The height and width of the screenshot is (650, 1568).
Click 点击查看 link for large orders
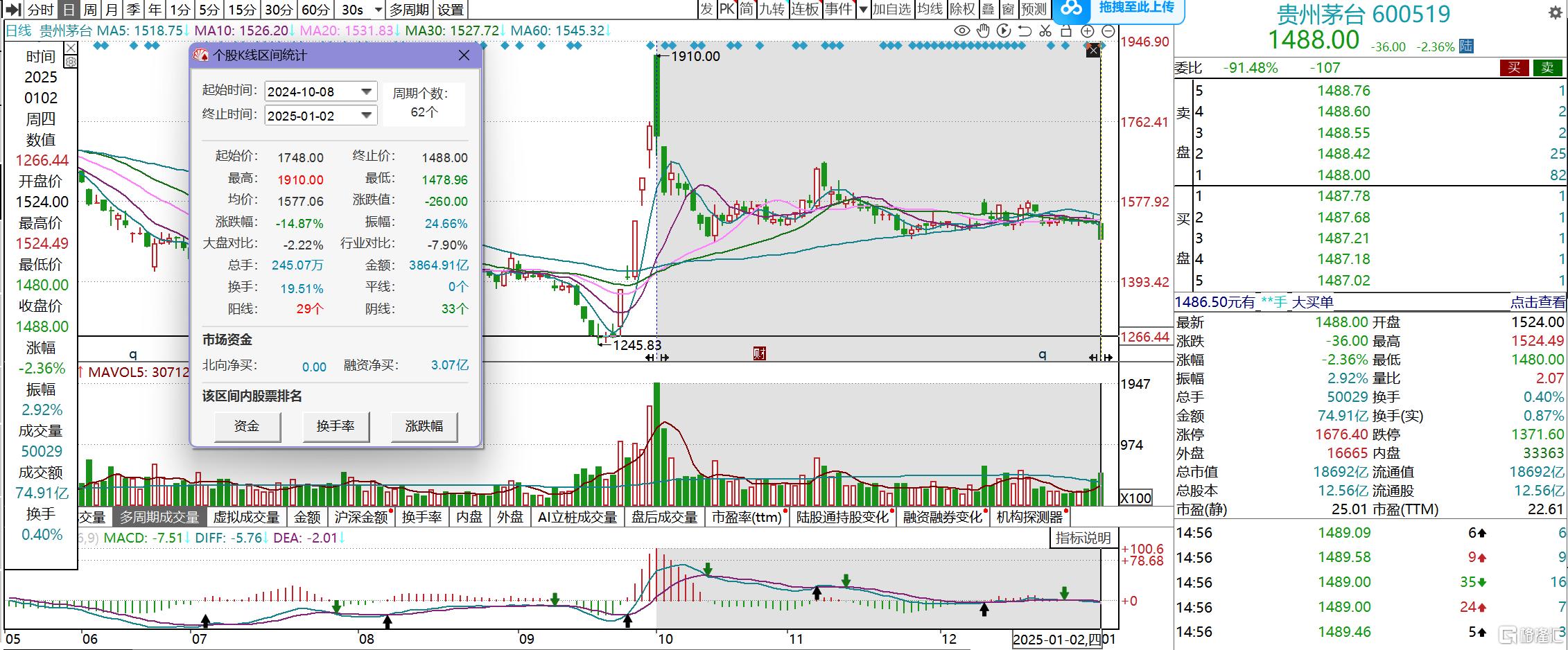point(1537,301)
